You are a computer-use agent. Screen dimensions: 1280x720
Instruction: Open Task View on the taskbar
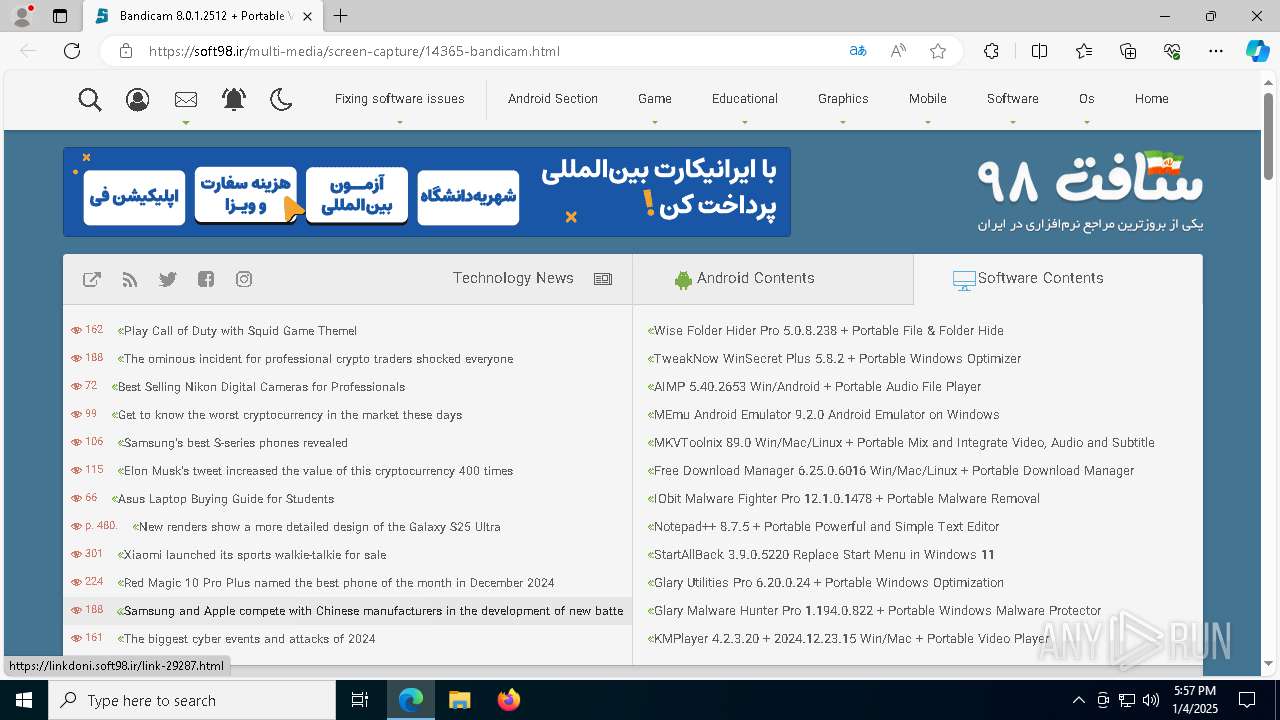[x=360, y=700]
